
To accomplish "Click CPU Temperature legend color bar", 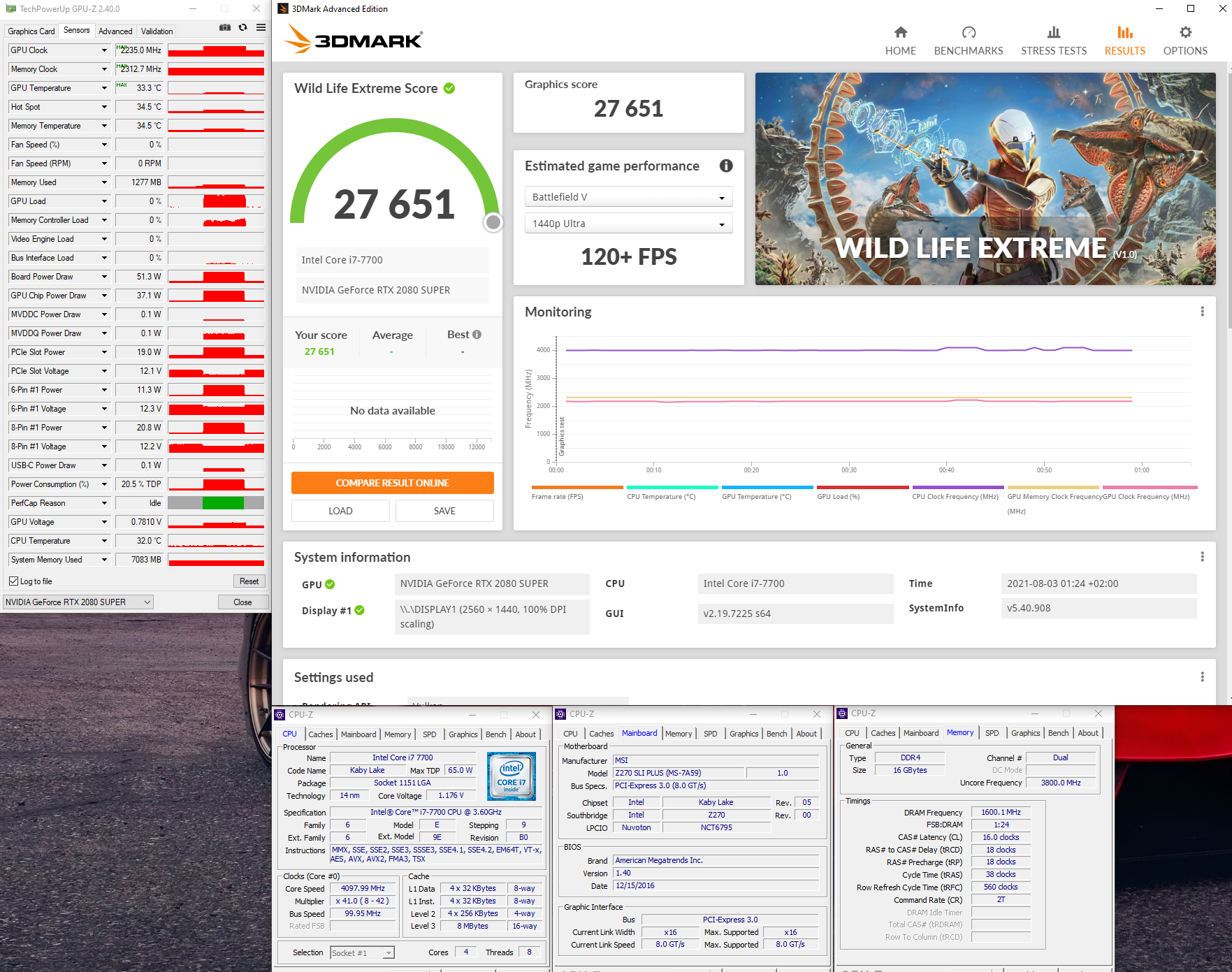I will coord(672,487).
